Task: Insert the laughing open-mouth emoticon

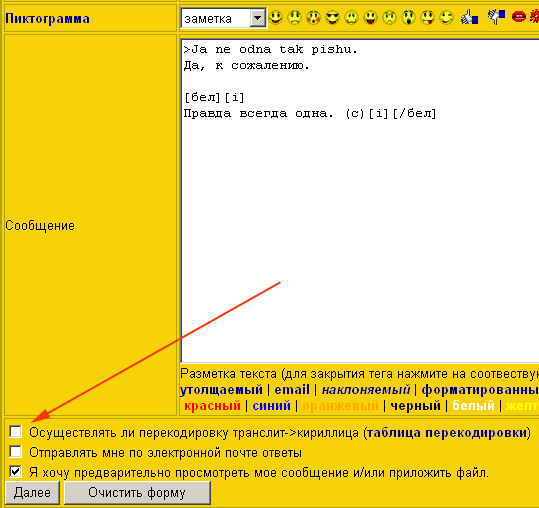Action: 370,18
